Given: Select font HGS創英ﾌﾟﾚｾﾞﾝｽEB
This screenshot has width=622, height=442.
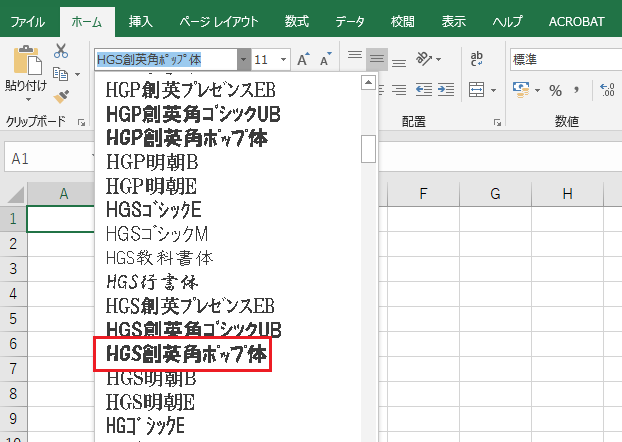Looking at the screenshot, I should 190,306.
